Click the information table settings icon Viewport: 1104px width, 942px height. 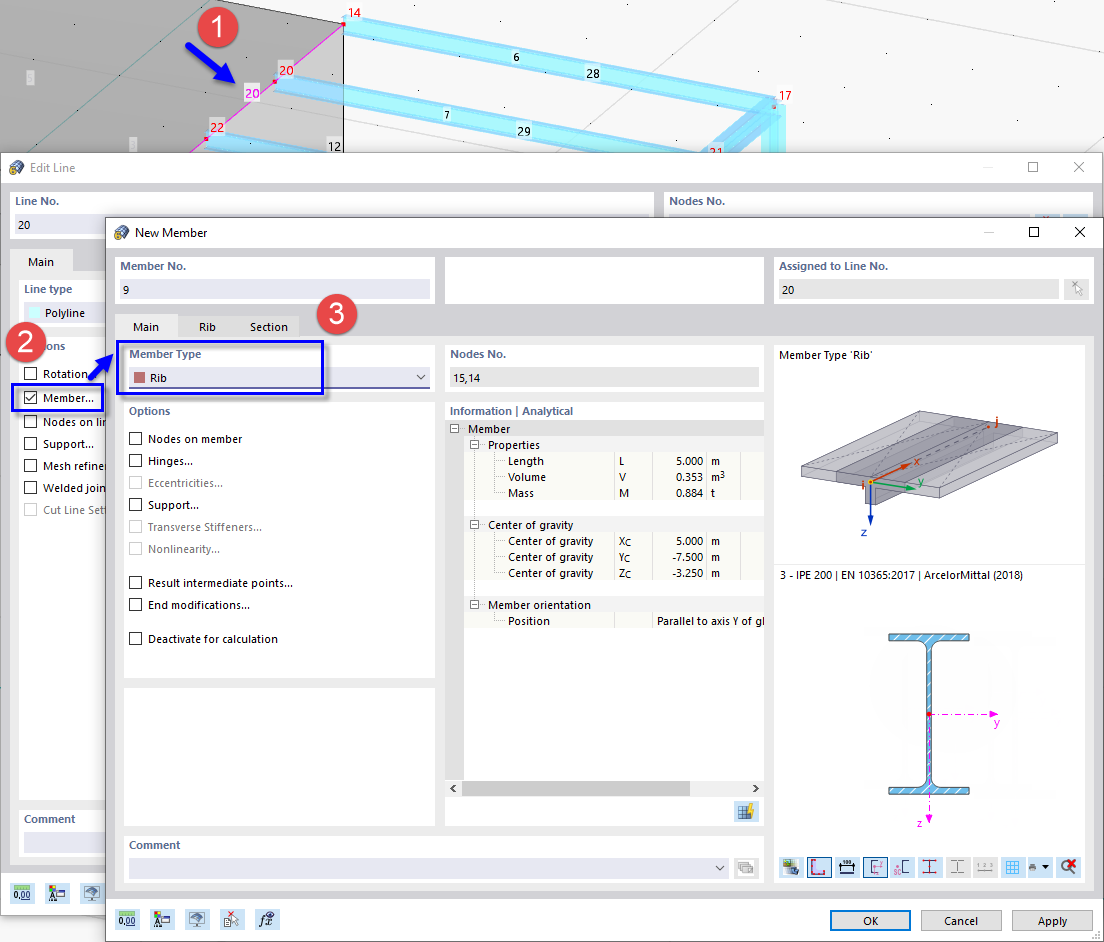coord(746,811)
